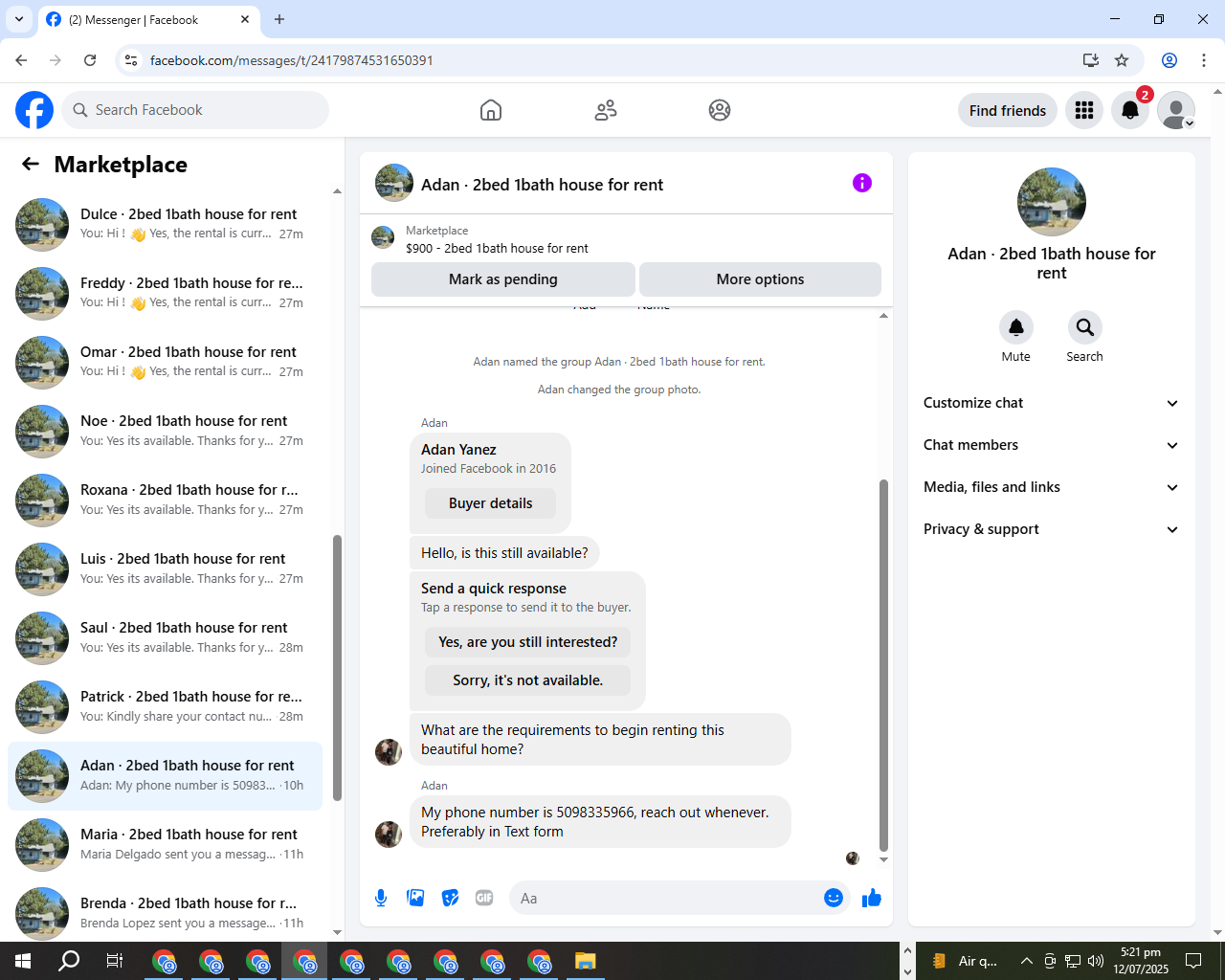Click the conversation list scrollbar
Screen dimensions: 1225x980
click(x=337, y=667)
